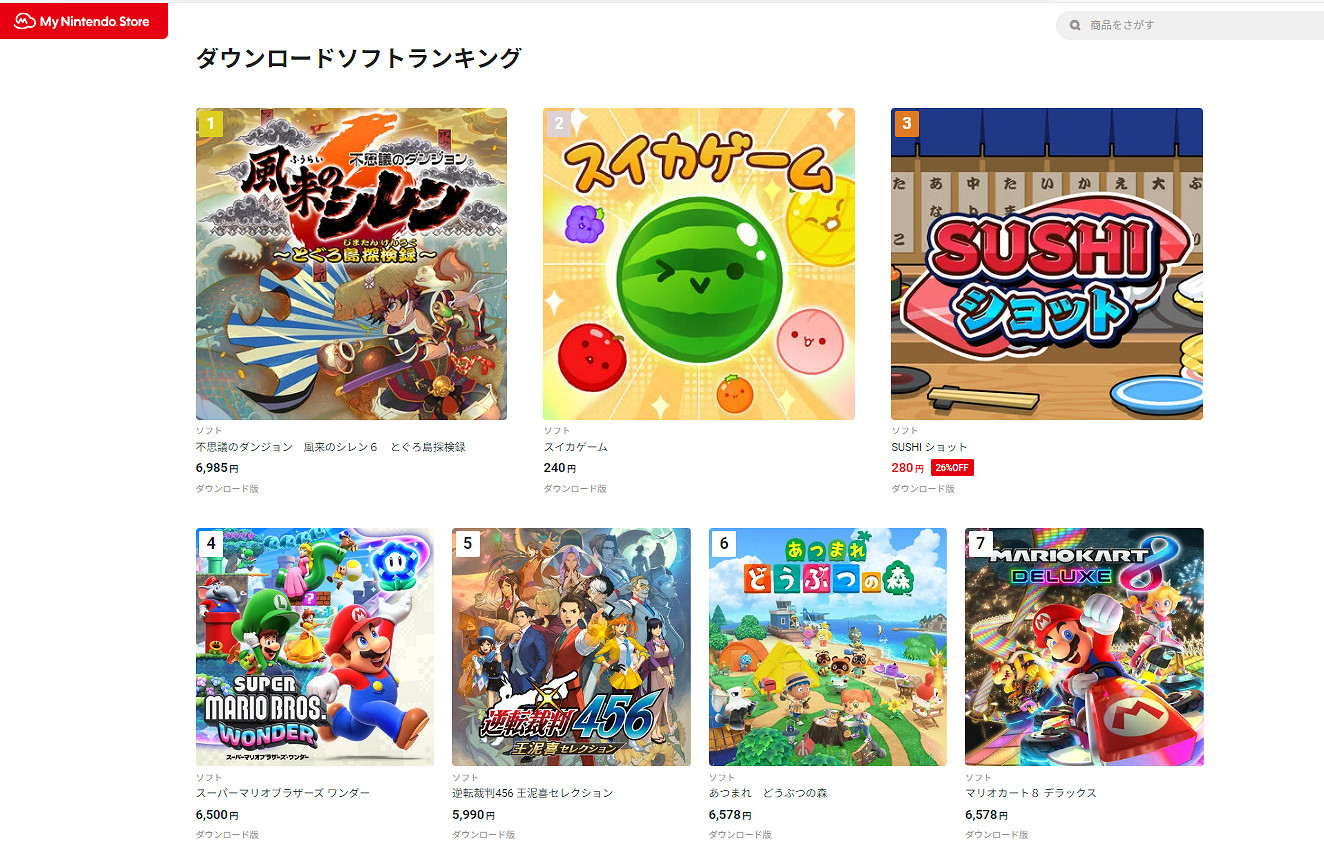Open the Mario Kart 8 Deluxe cover
Screen dimensions: 1324x842
[x=1084, y=647]
